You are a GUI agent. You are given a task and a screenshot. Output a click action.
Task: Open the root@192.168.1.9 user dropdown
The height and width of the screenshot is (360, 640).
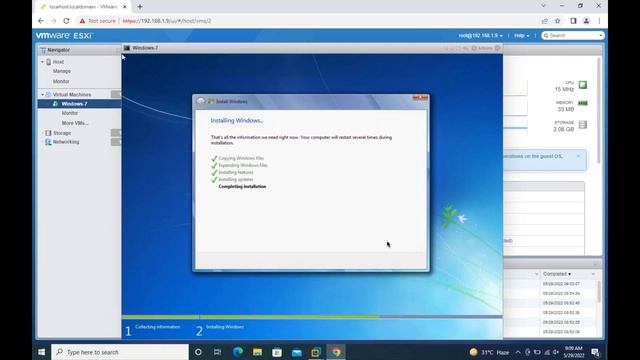click(480, 36)
